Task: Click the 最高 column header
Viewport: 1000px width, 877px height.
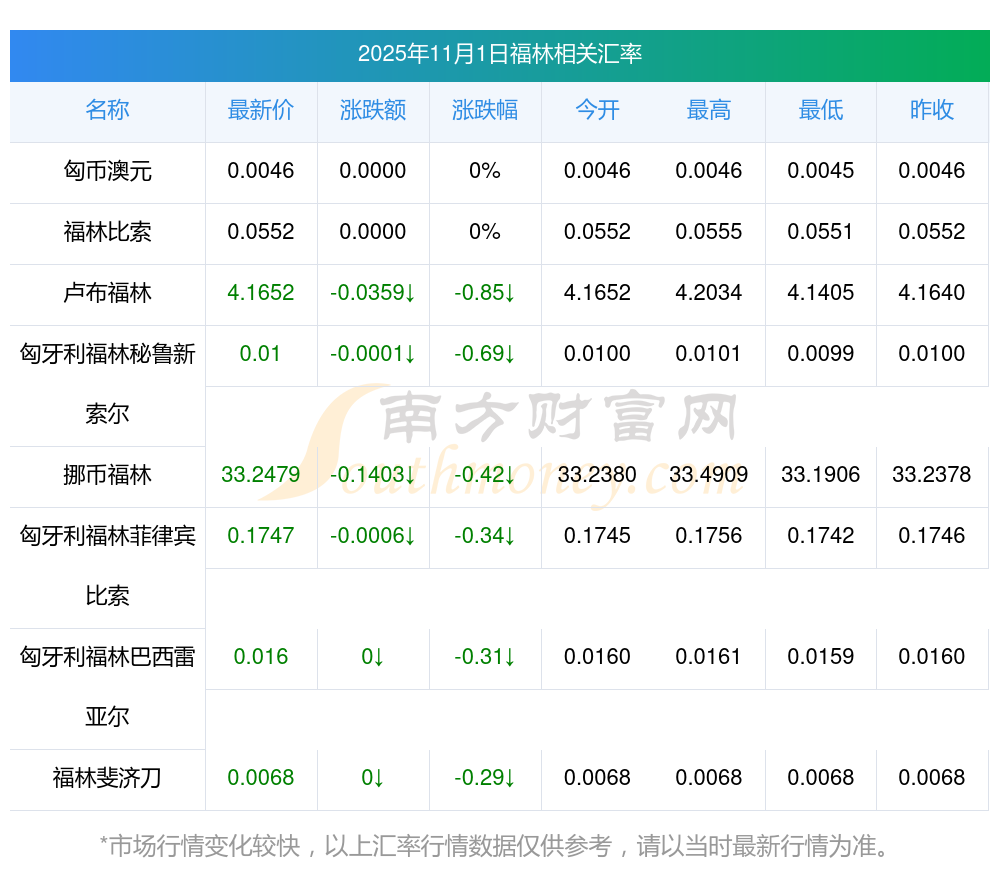Action: pyautogui.click(x=709, y=111)
